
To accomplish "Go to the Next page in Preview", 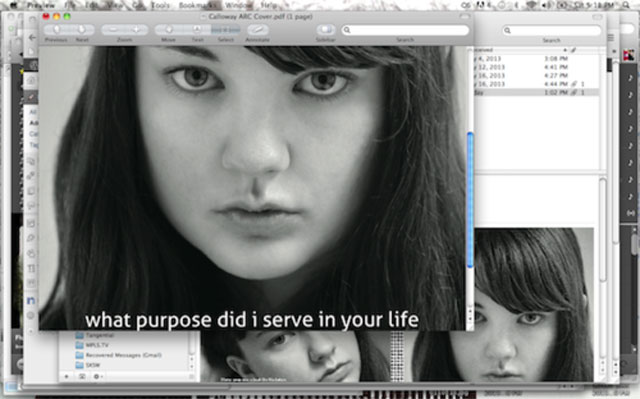I will (x=82, y=30).
